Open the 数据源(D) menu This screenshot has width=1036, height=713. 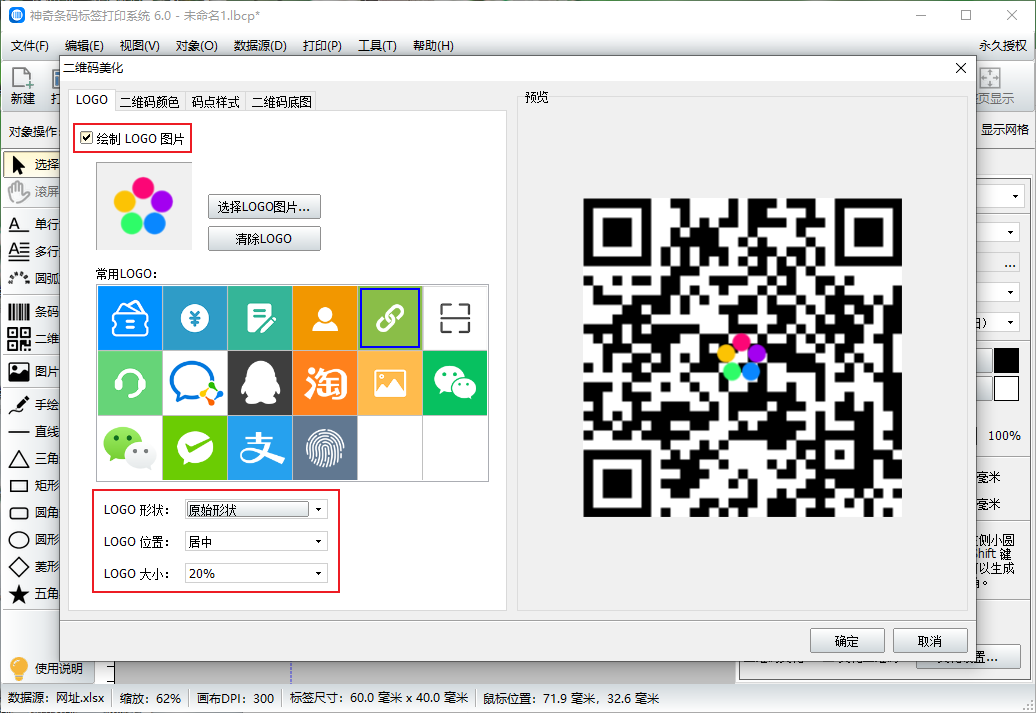click(x=260, y=46)
